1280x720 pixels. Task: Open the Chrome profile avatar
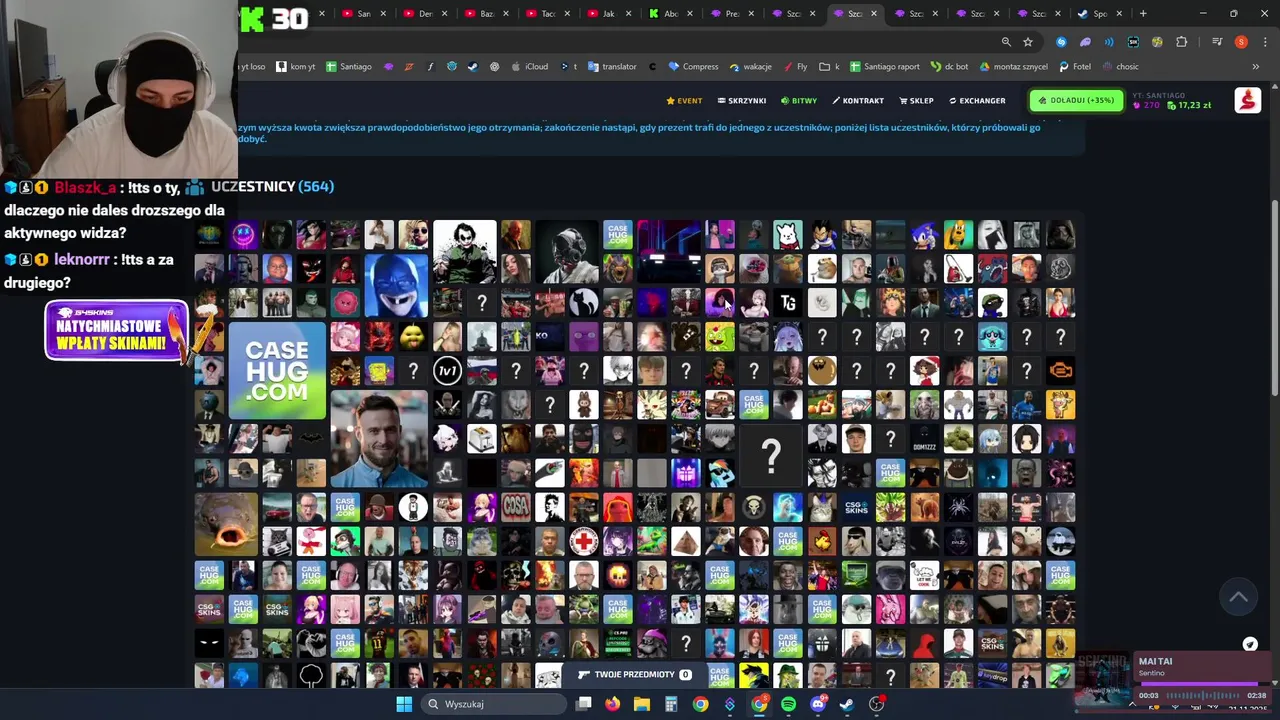1241,42
